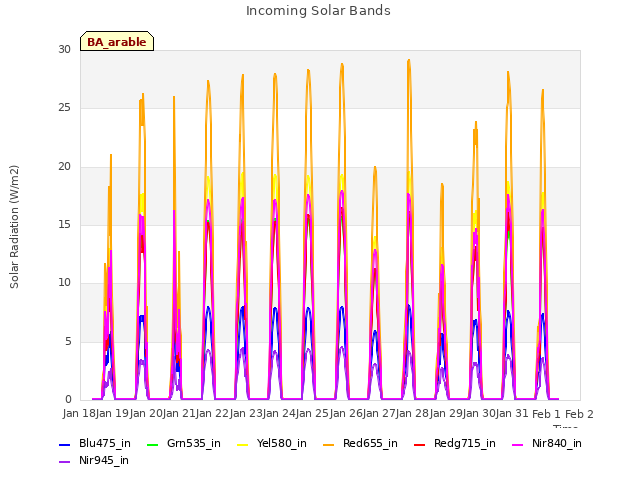
Task: Click the 30 y-axis tick label
Action: [x=64, y=50]
